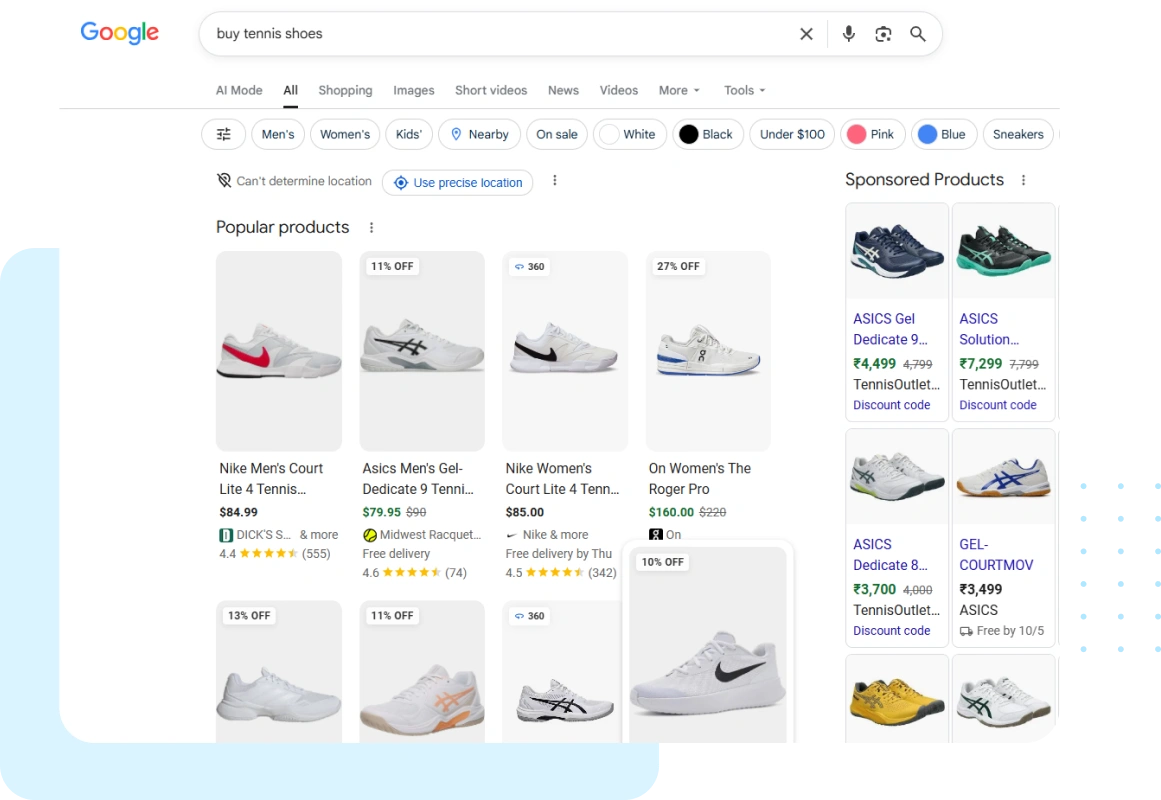Select the Blue color filter chip

[x=944, y=134]
